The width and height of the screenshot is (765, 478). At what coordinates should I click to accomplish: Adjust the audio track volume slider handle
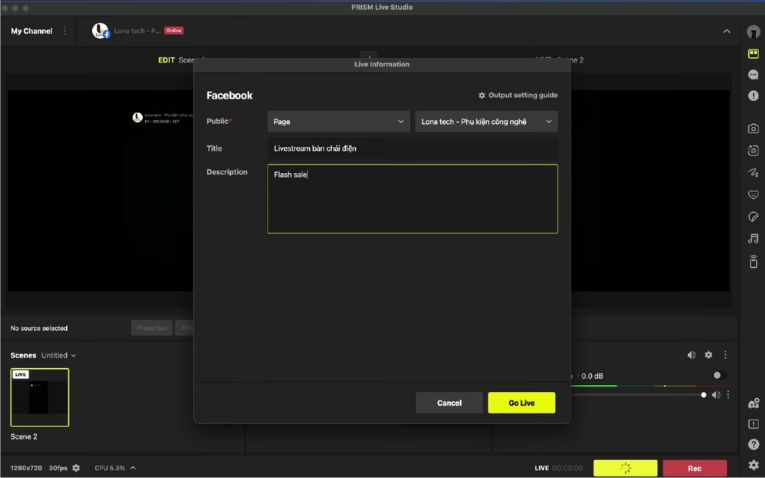[704, 395]
